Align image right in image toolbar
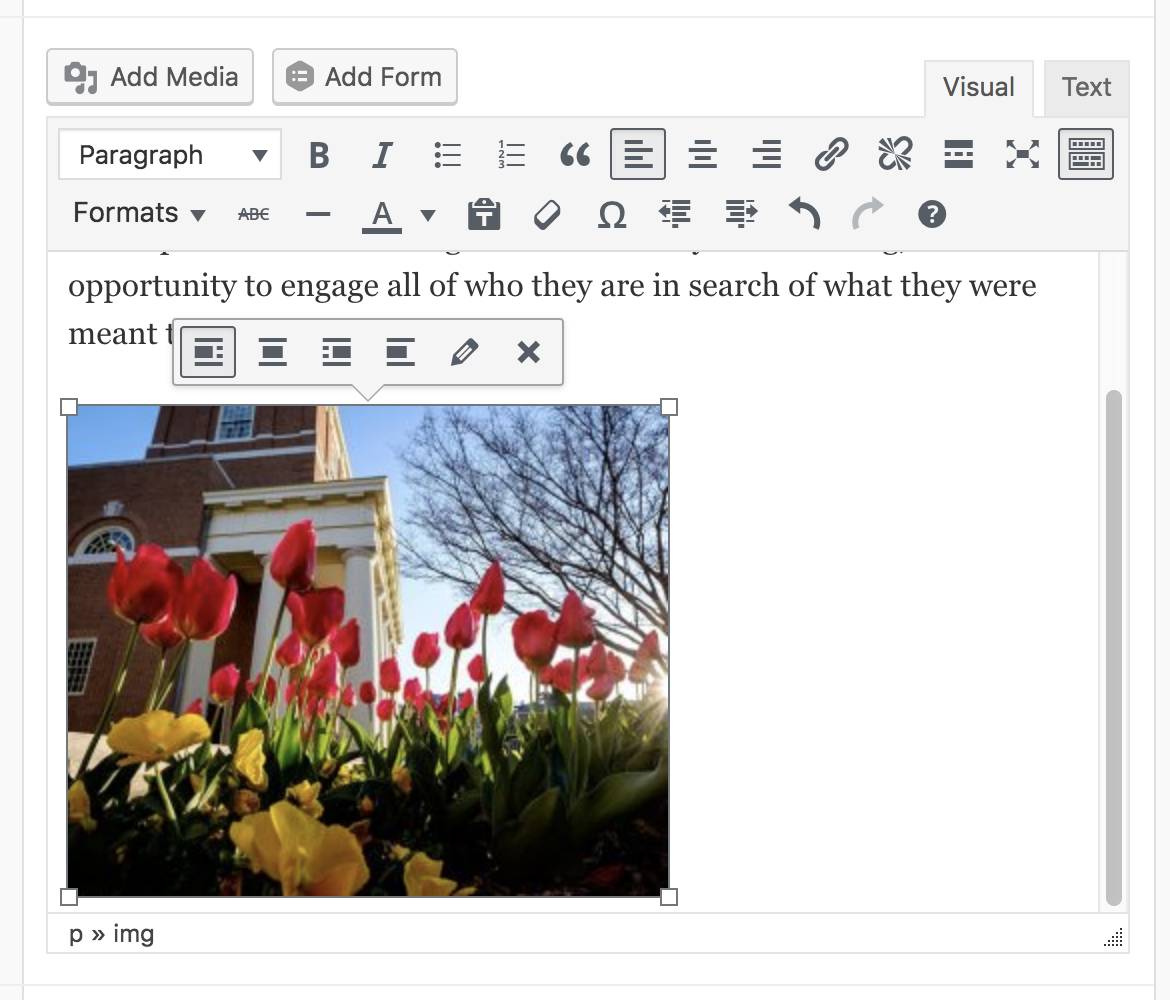Screen dimensions: 1170x1000 [337, 351]
